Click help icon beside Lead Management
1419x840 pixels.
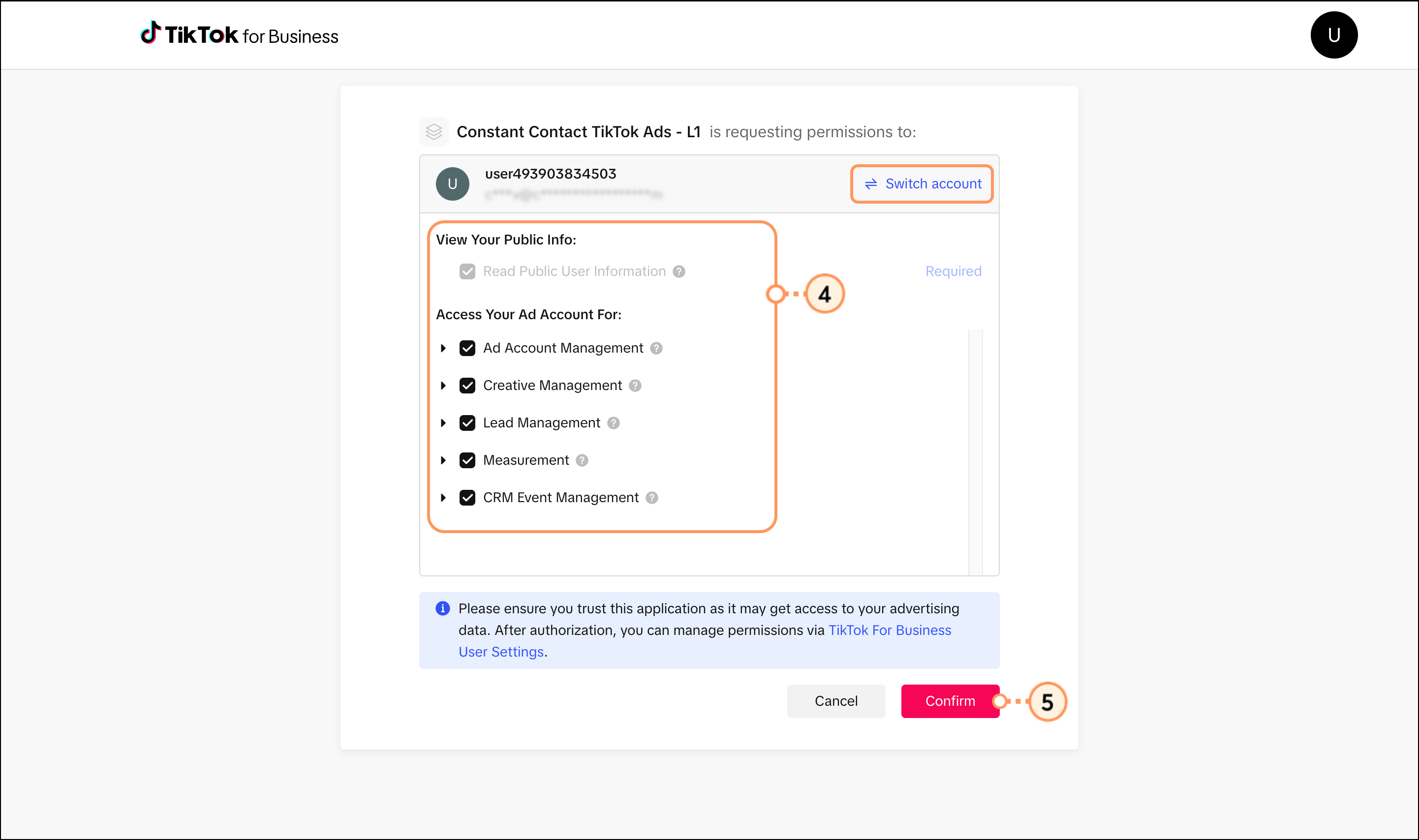click(x=613, y=423)
